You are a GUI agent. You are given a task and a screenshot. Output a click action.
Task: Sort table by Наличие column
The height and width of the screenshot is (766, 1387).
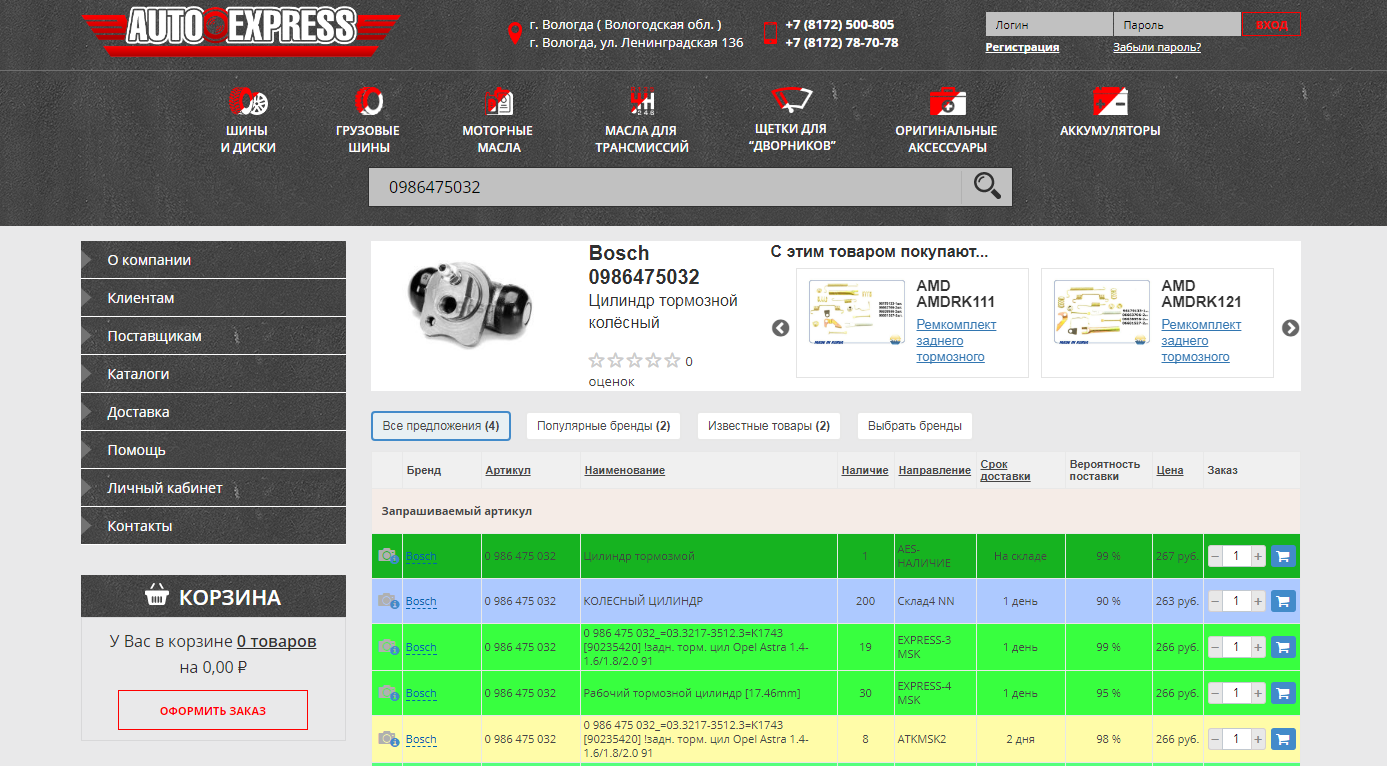(x=865, y=470)
